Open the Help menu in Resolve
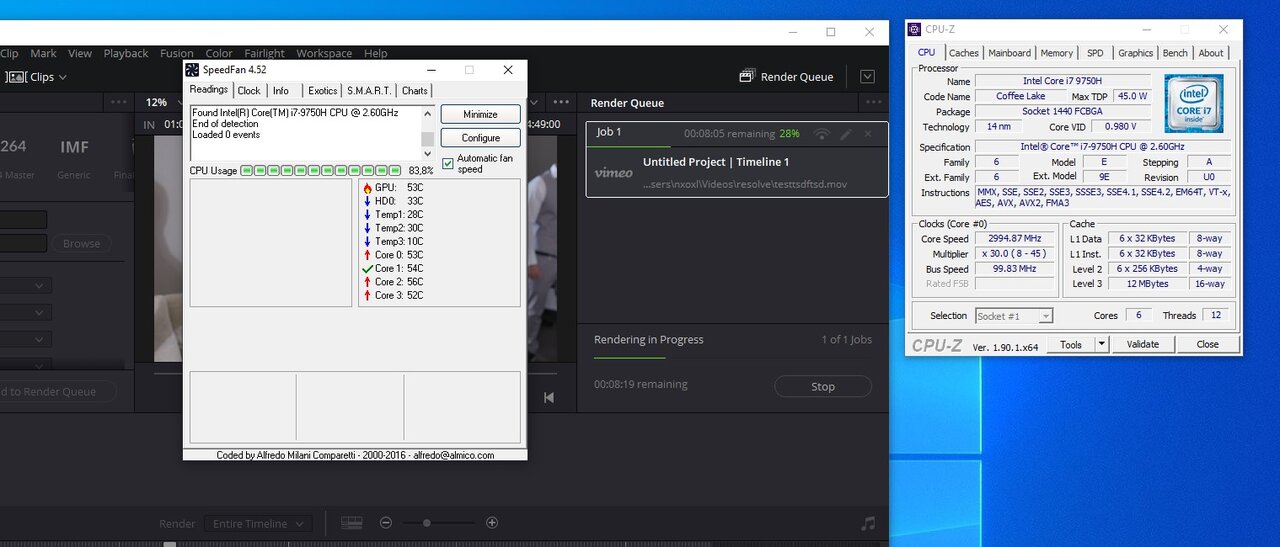The height and width of the screenshot is (547, 1280). (376, 53)
